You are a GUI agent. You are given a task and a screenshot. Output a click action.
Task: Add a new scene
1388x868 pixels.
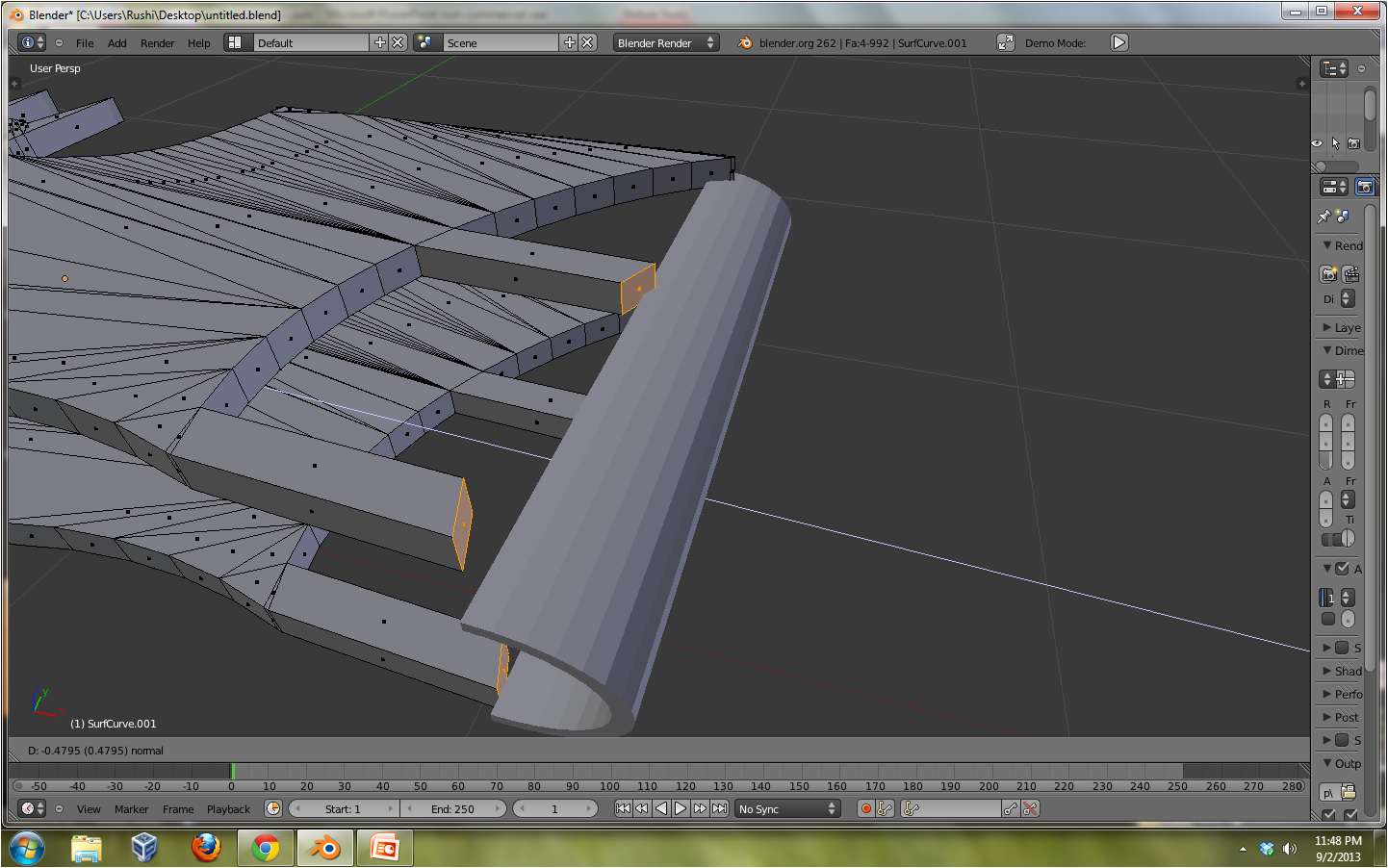click(x=570, y=42)
